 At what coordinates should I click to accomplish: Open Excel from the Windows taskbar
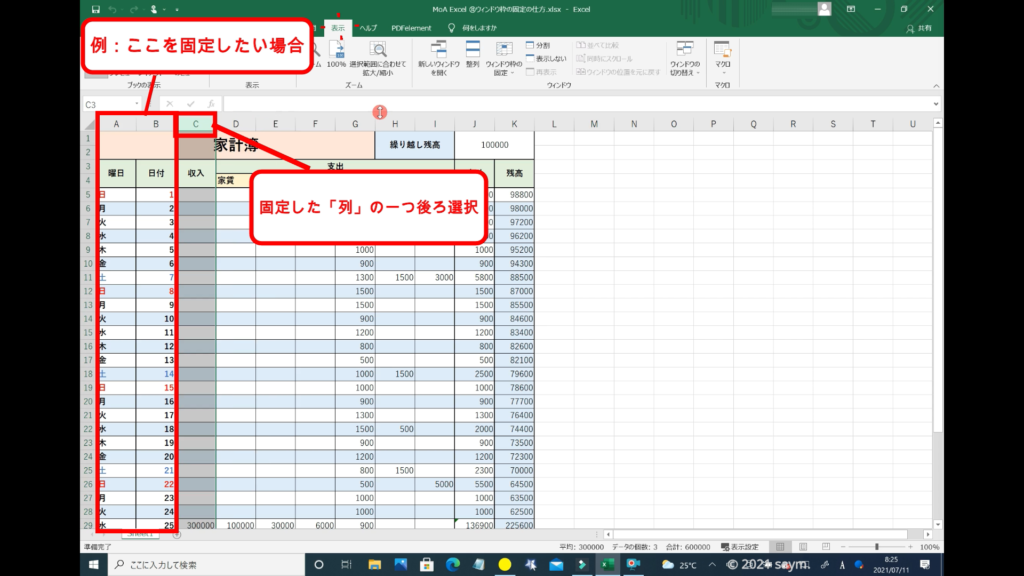point(606,565)
